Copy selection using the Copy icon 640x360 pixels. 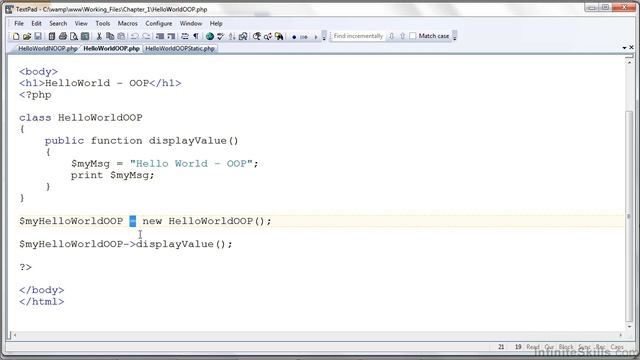(110, 36)
